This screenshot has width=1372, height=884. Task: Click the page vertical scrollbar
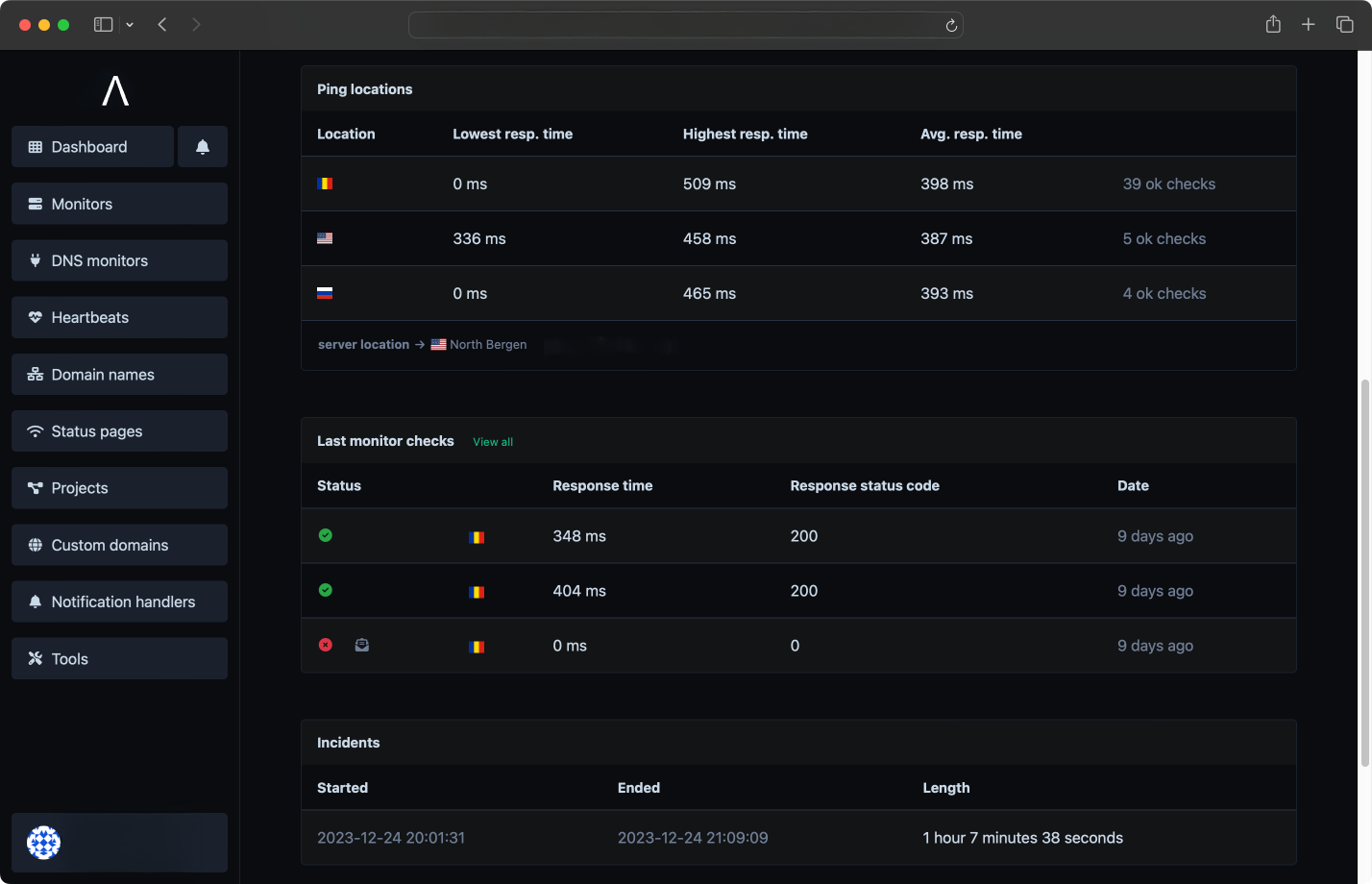[x=1364, y=573]
